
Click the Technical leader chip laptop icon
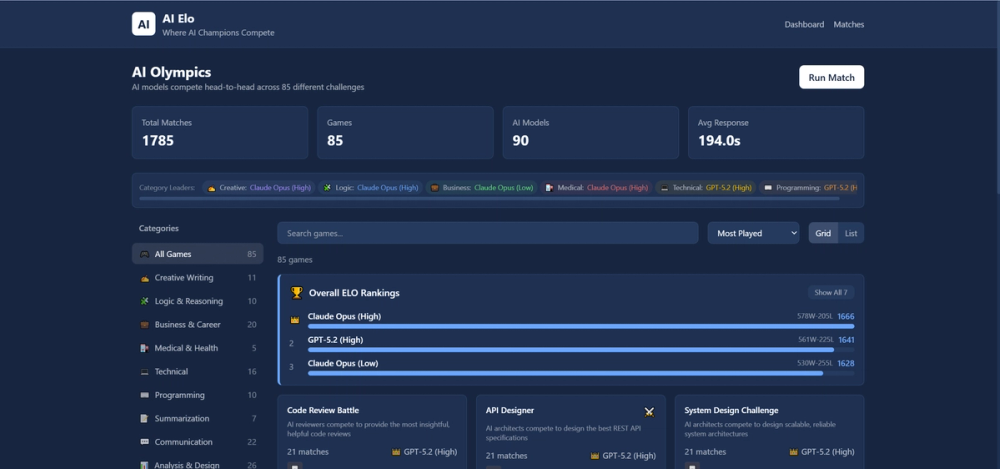[664, 188]
